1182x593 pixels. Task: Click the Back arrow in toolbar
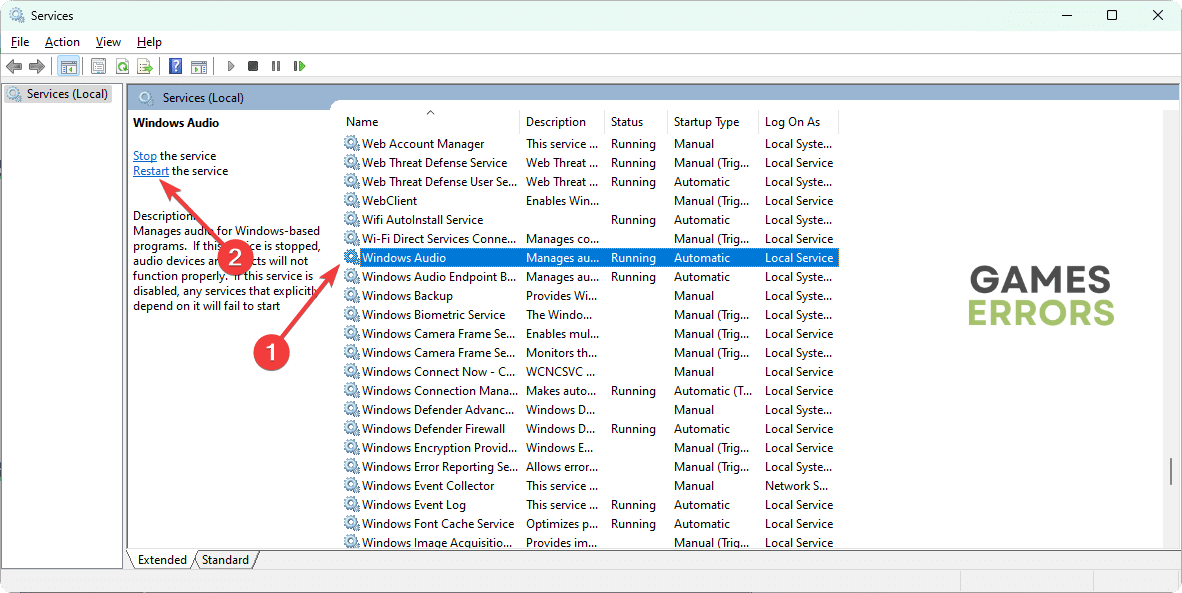click(14, 66)
